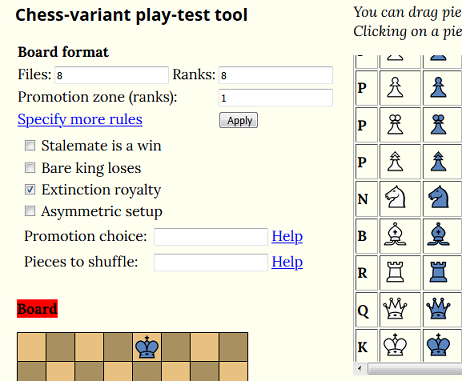Select the white knight piece icon

[395, 197]
